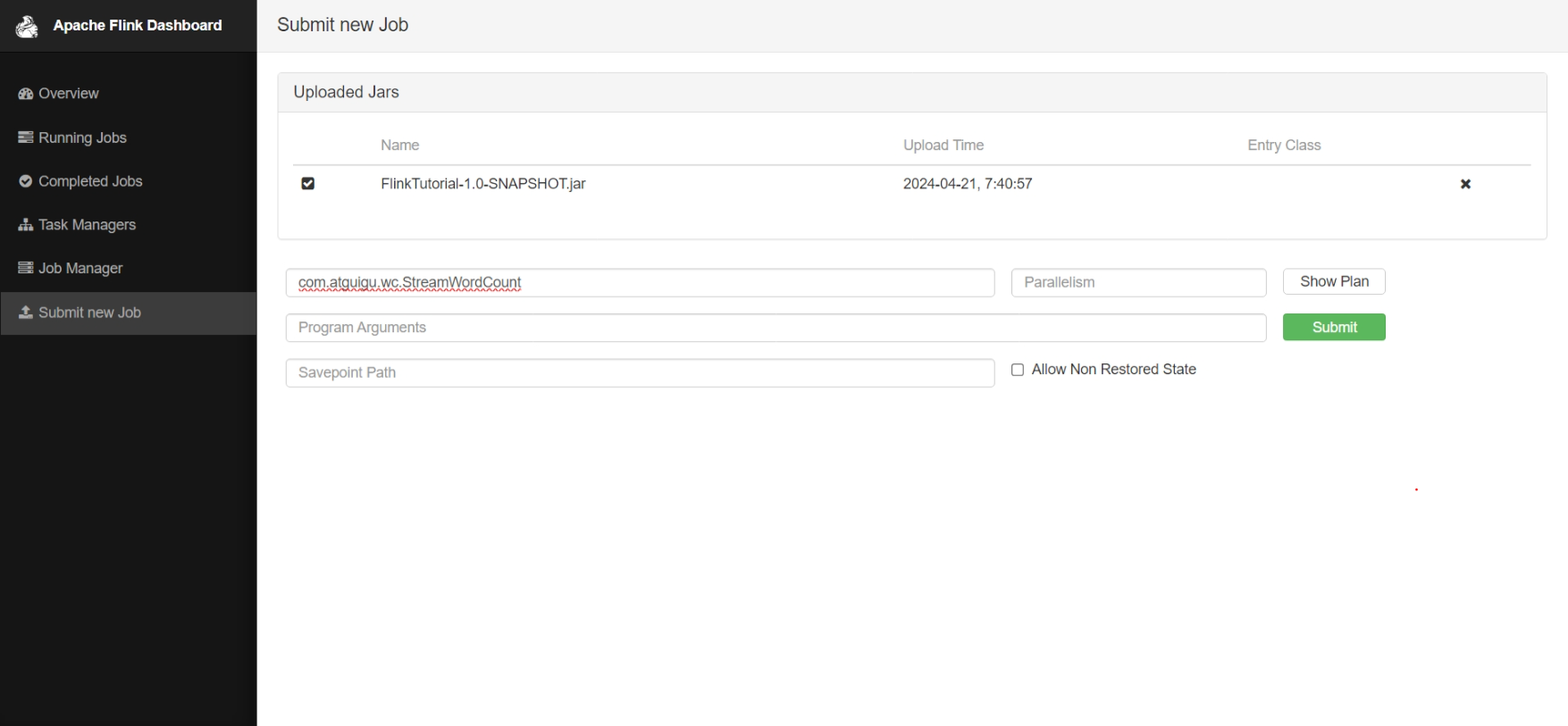Go to Completed Jobs page
The width and height of the screenshot is (1568, 726).
90,181
